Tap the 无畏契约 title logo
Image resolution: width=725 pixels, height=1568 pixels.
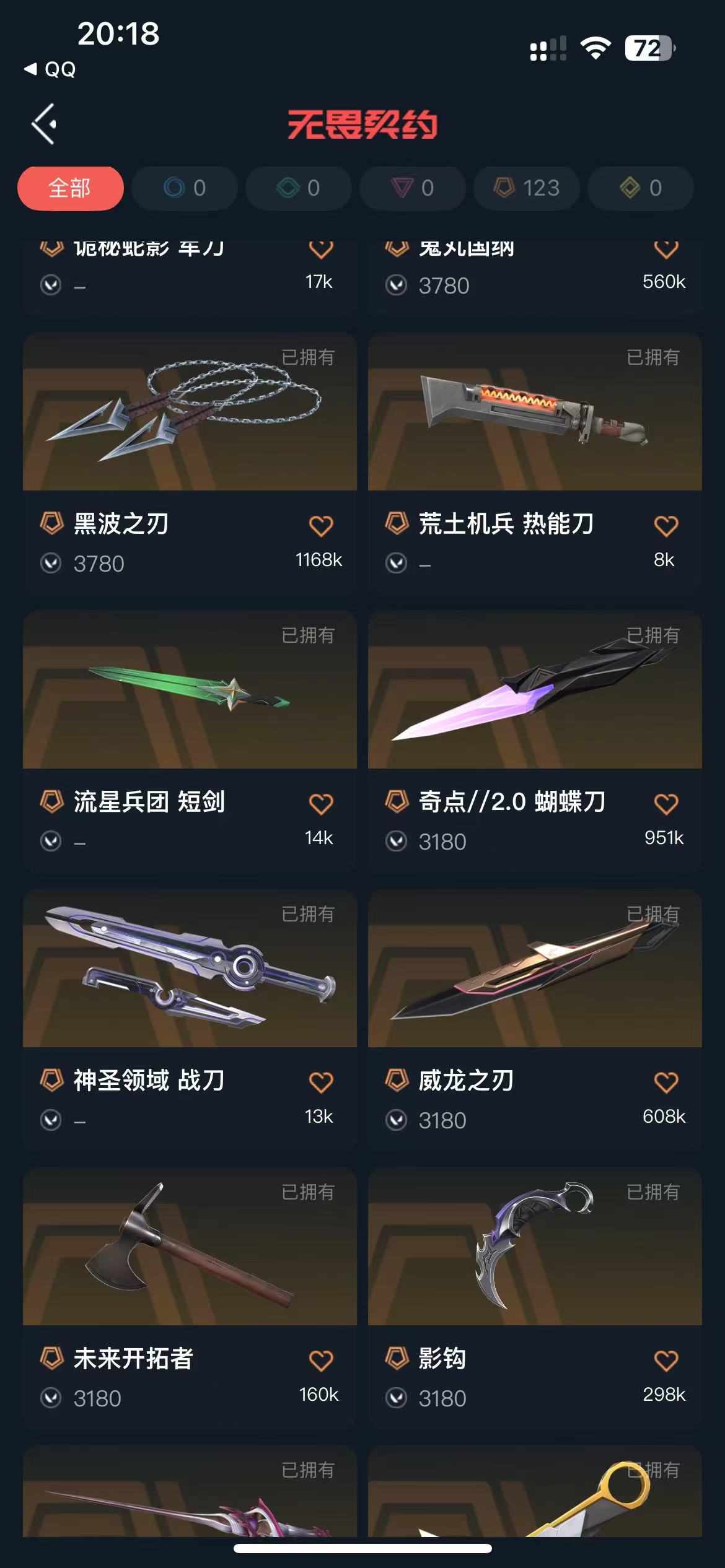click(x=362, y=124)
